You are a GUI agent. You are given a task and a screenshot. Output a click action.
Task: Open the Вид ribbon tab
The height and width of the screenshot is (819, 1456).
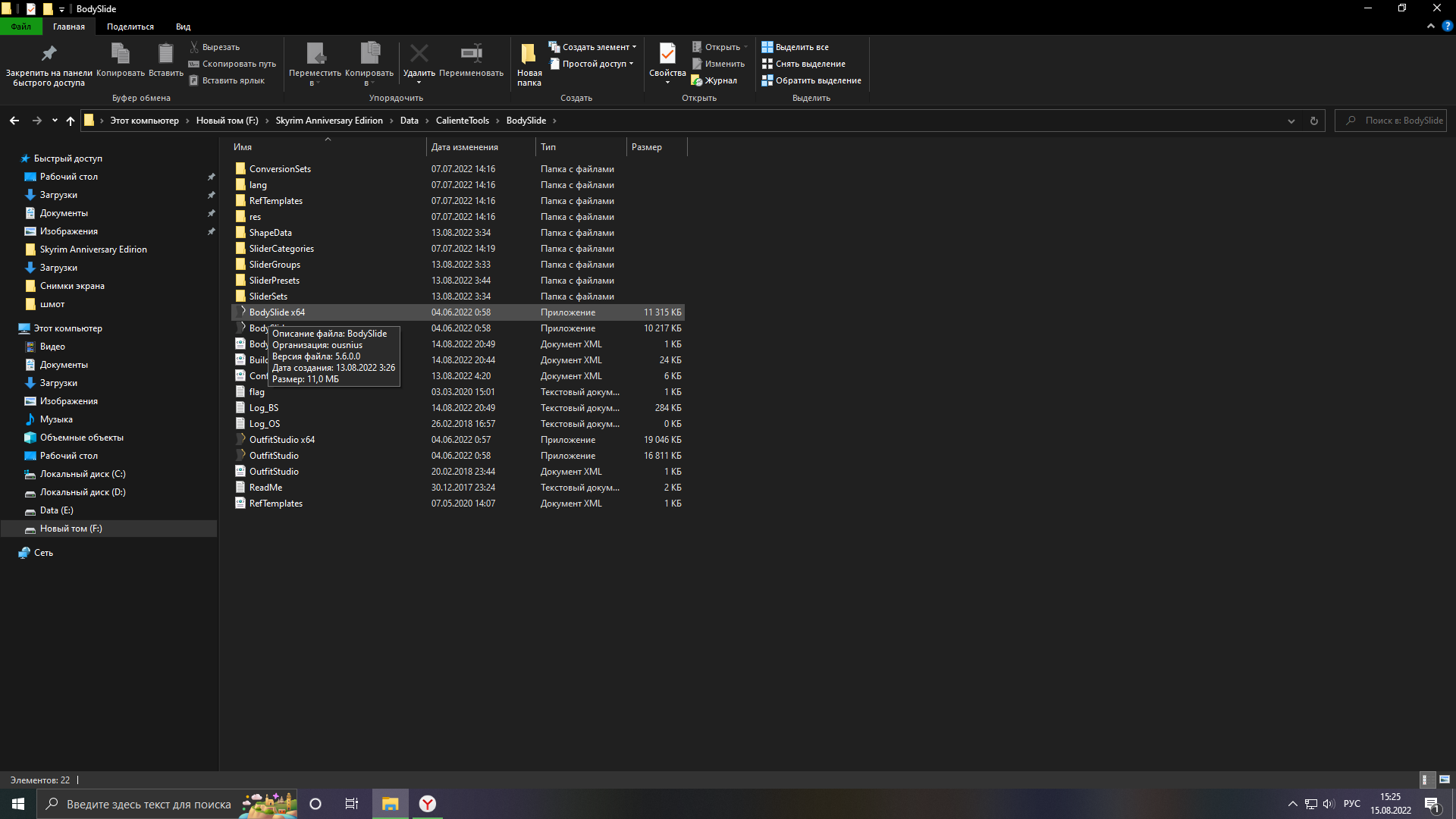click(x=183, y=27)
